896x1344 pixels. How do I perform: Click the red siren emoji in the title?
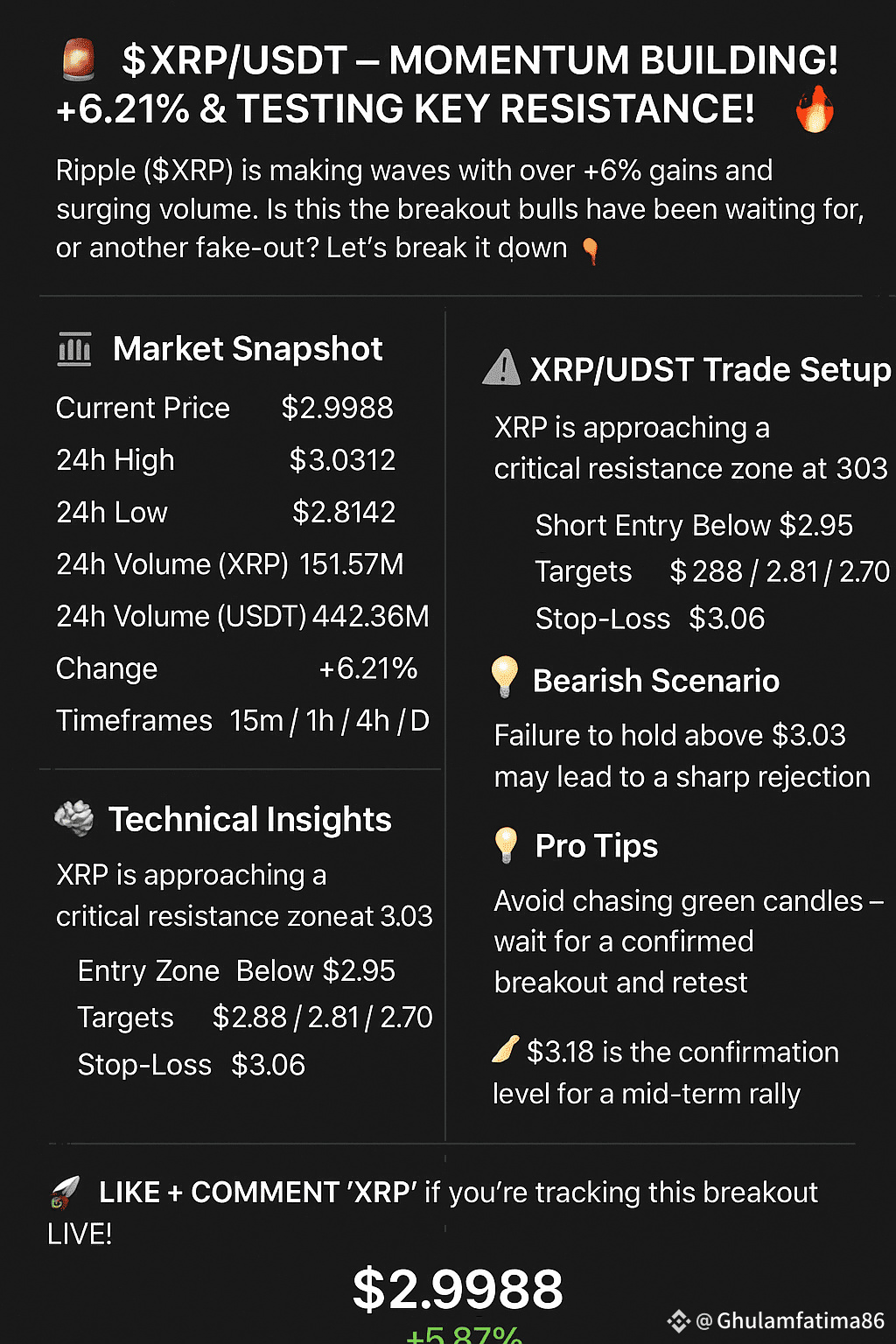pos(80,59)
